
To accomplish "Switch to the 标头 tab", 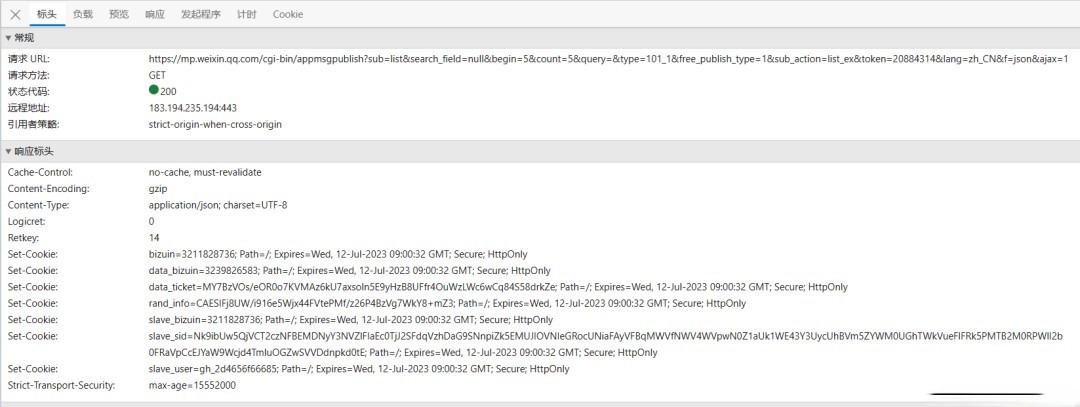I will [47, 14].
